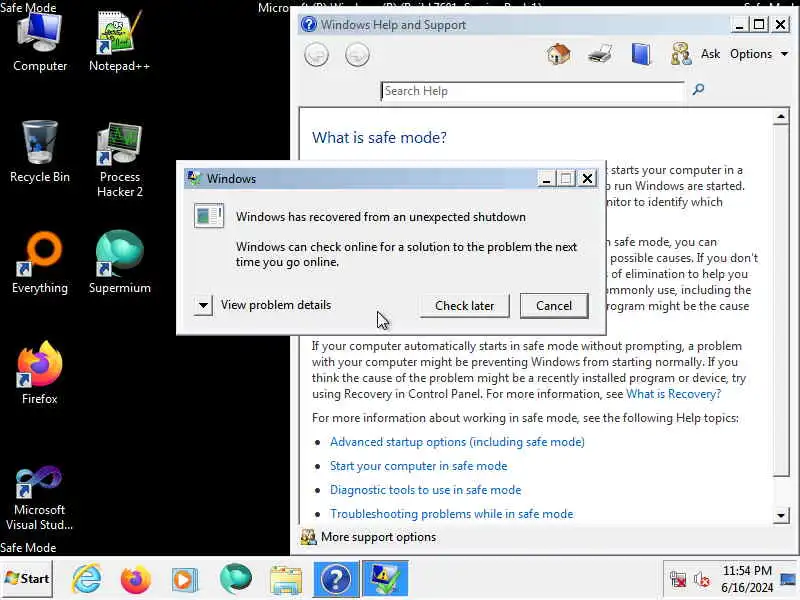This screenshot has height=600, width=800.
Task: Open the What is Recovery? link
Action: pyautogui.click(x=673, y=394)
